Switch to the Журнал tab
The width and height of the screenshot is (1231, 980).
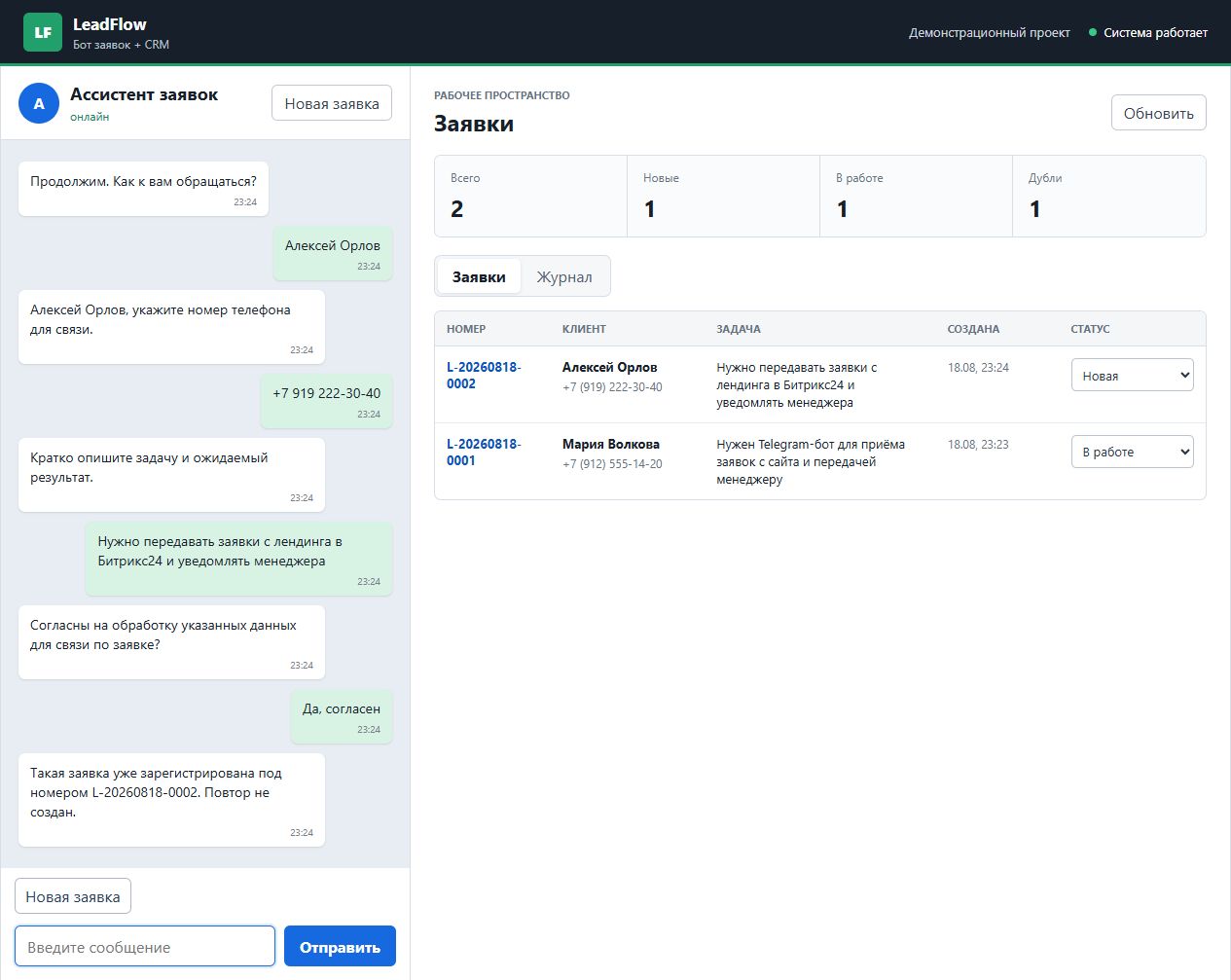[564, 276]
